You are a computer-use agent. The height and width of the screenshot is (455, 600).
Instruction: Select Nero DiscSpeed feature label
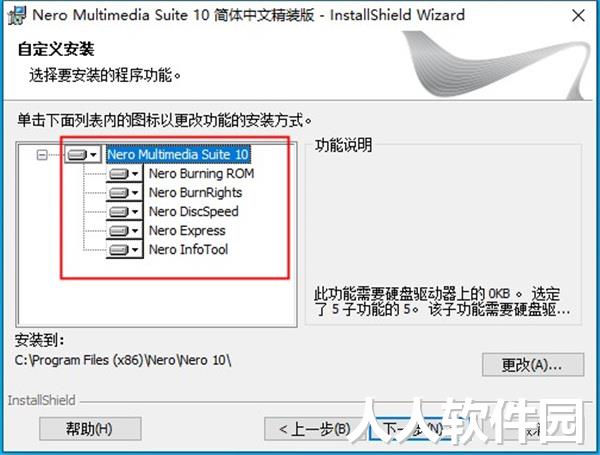[x=193, y=212]
